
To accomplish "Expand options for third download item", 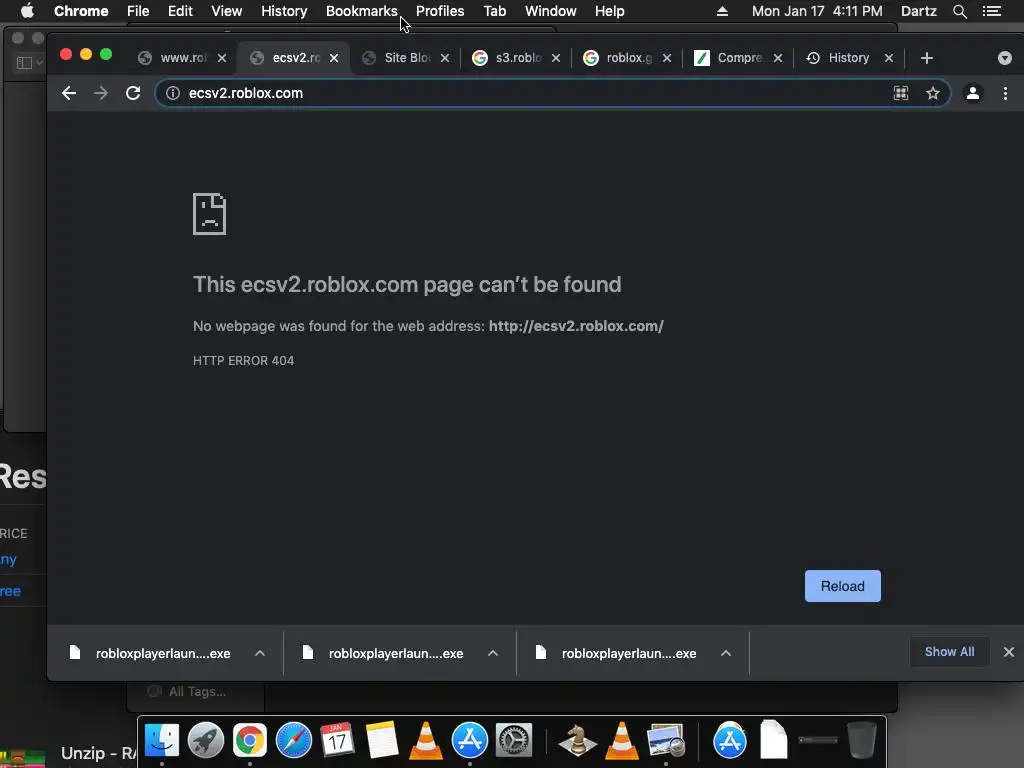I will (x=726, y=653).
